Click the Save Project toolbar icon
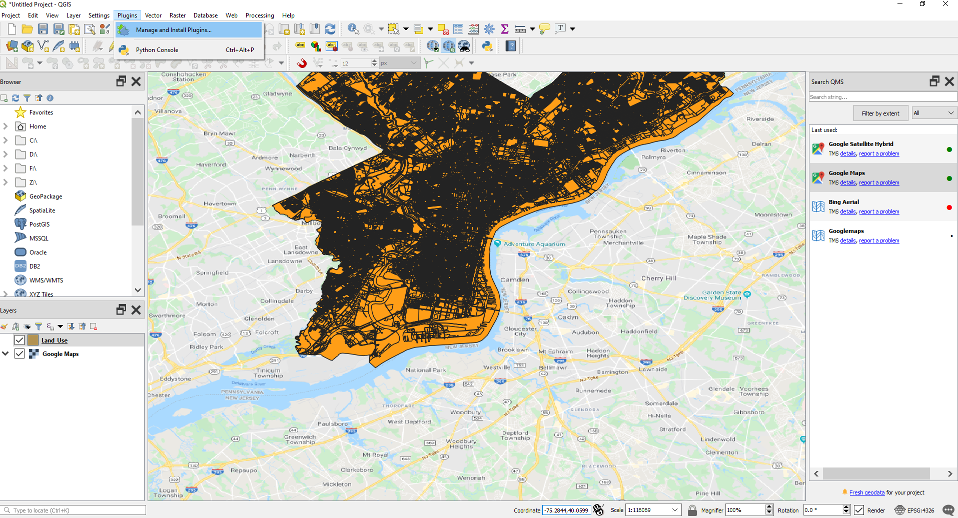The height and width of the screenshot is (518, 958). 44,30
